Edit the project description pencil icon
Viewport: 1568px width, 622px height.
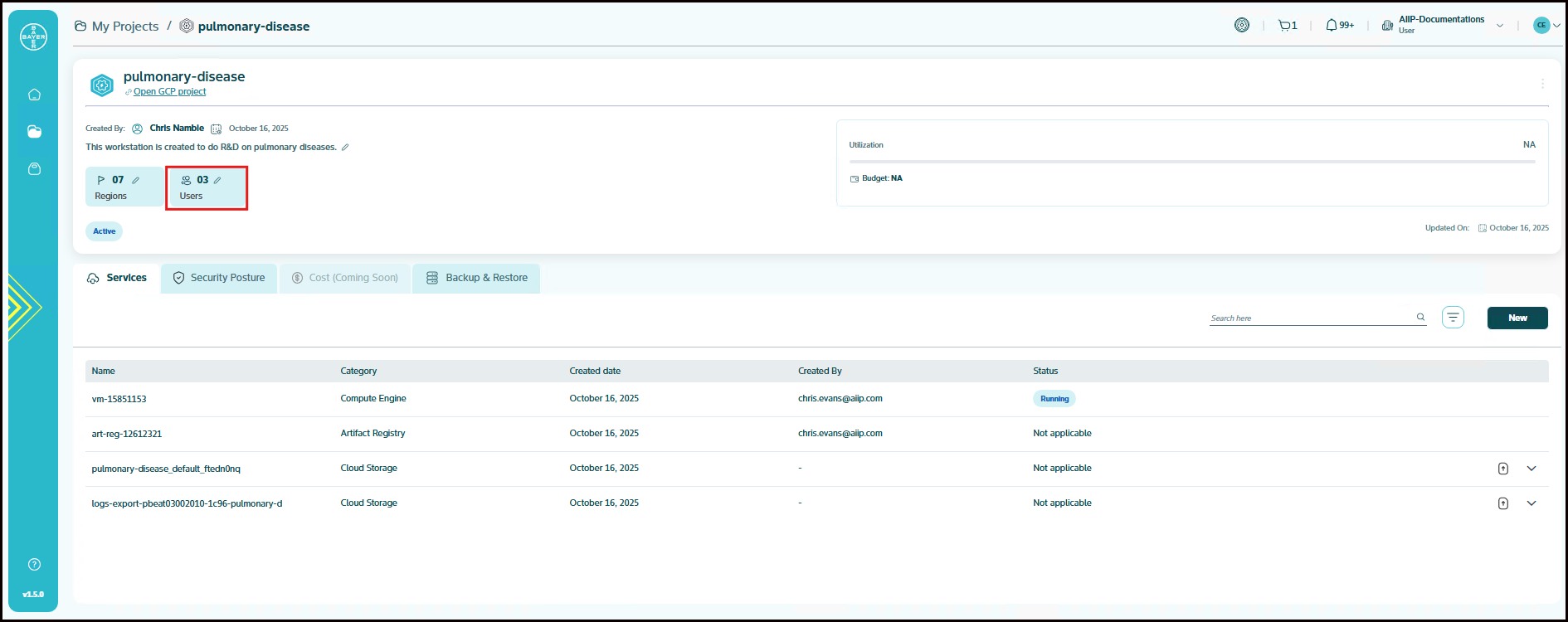(x=345, y=148)
